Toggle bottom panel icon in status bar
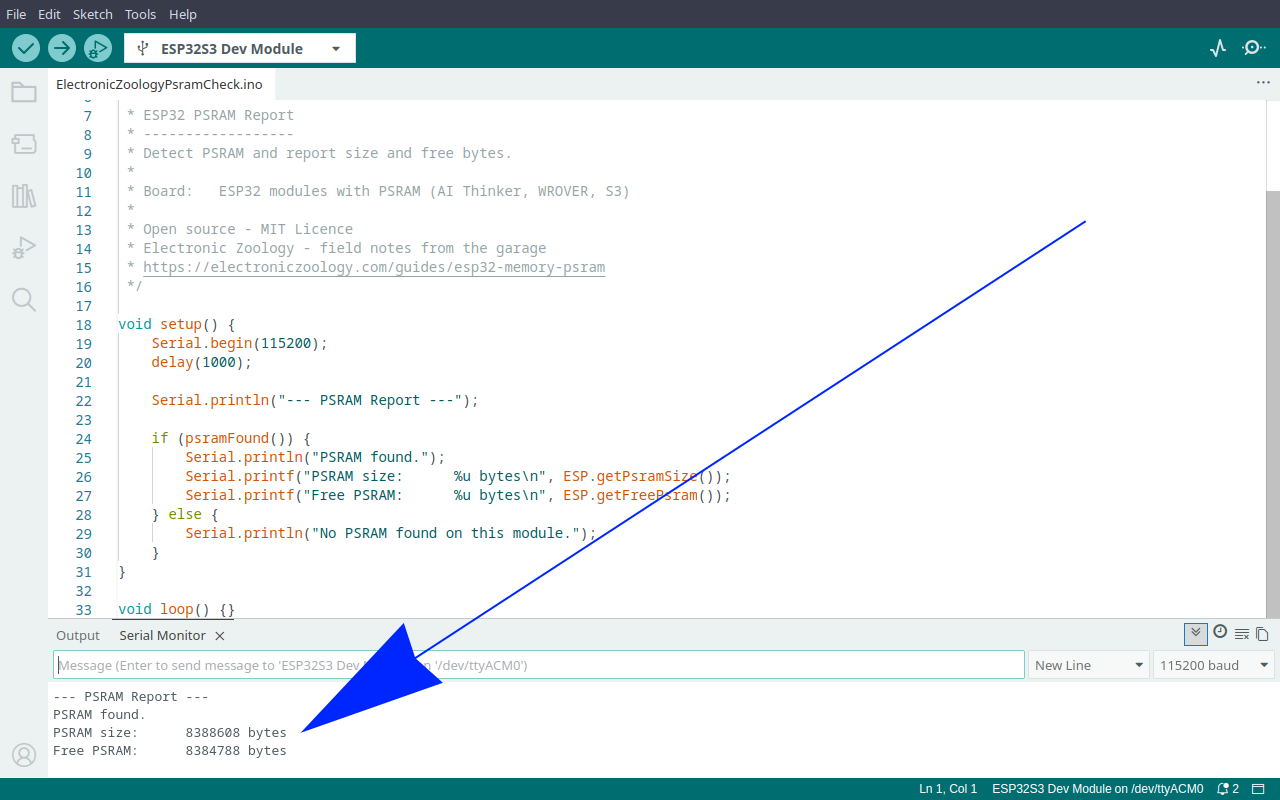 tap(1259, 789)
